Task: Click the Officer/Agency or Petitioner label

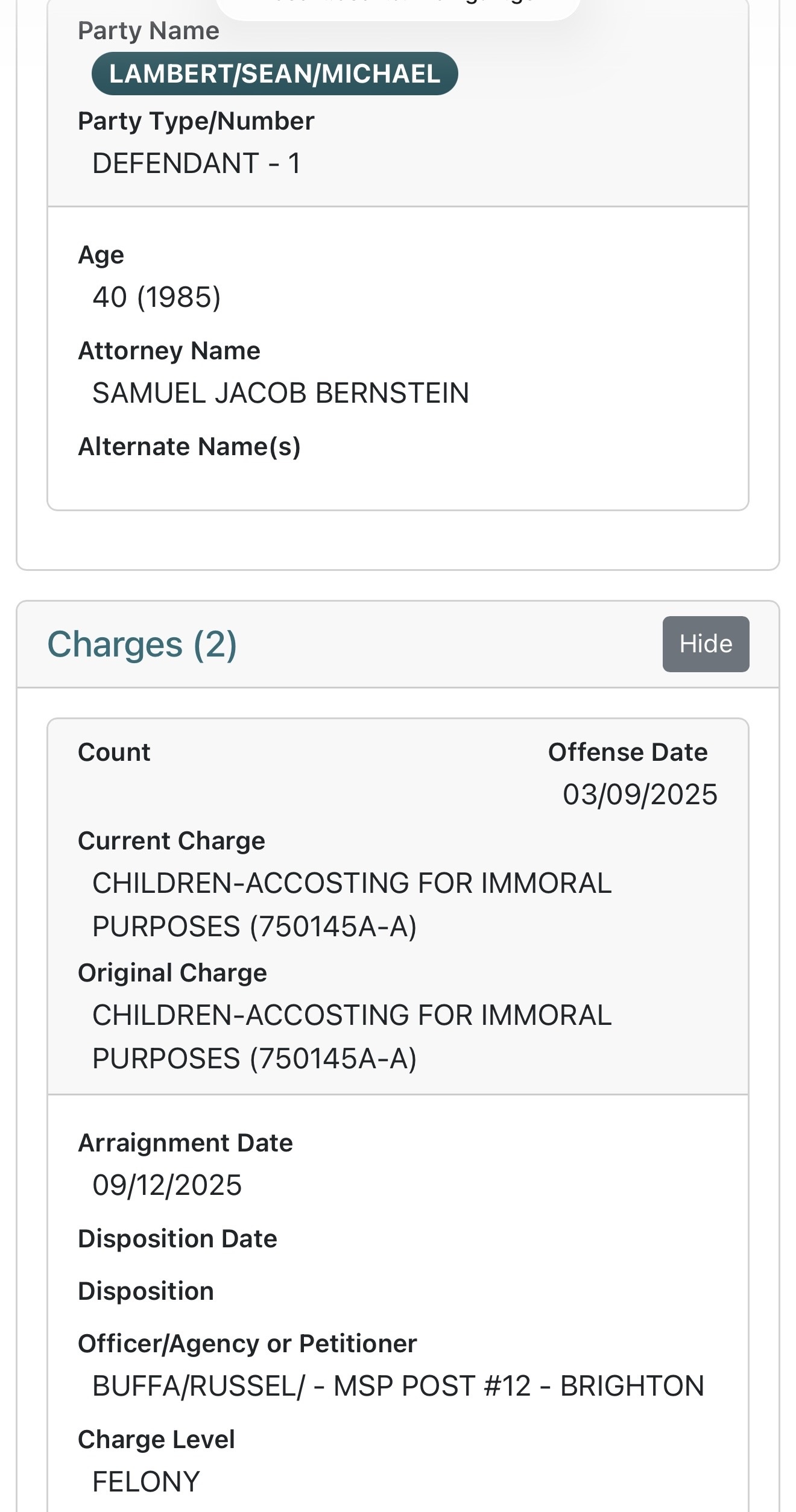Action: (x=247, y=1344)
